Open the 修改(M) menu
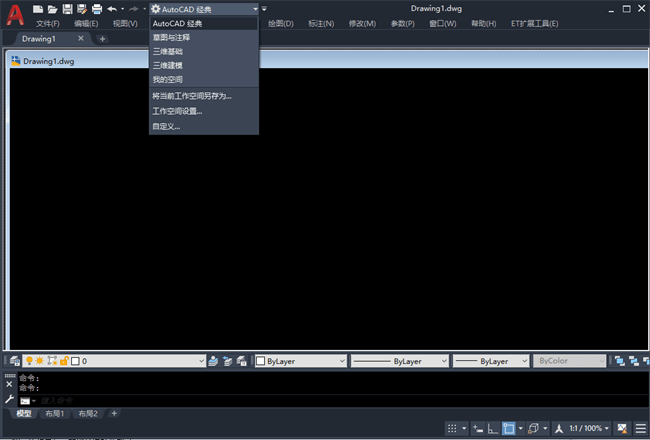The width and height of the screenshot is (650, 440). pos(362,24)
